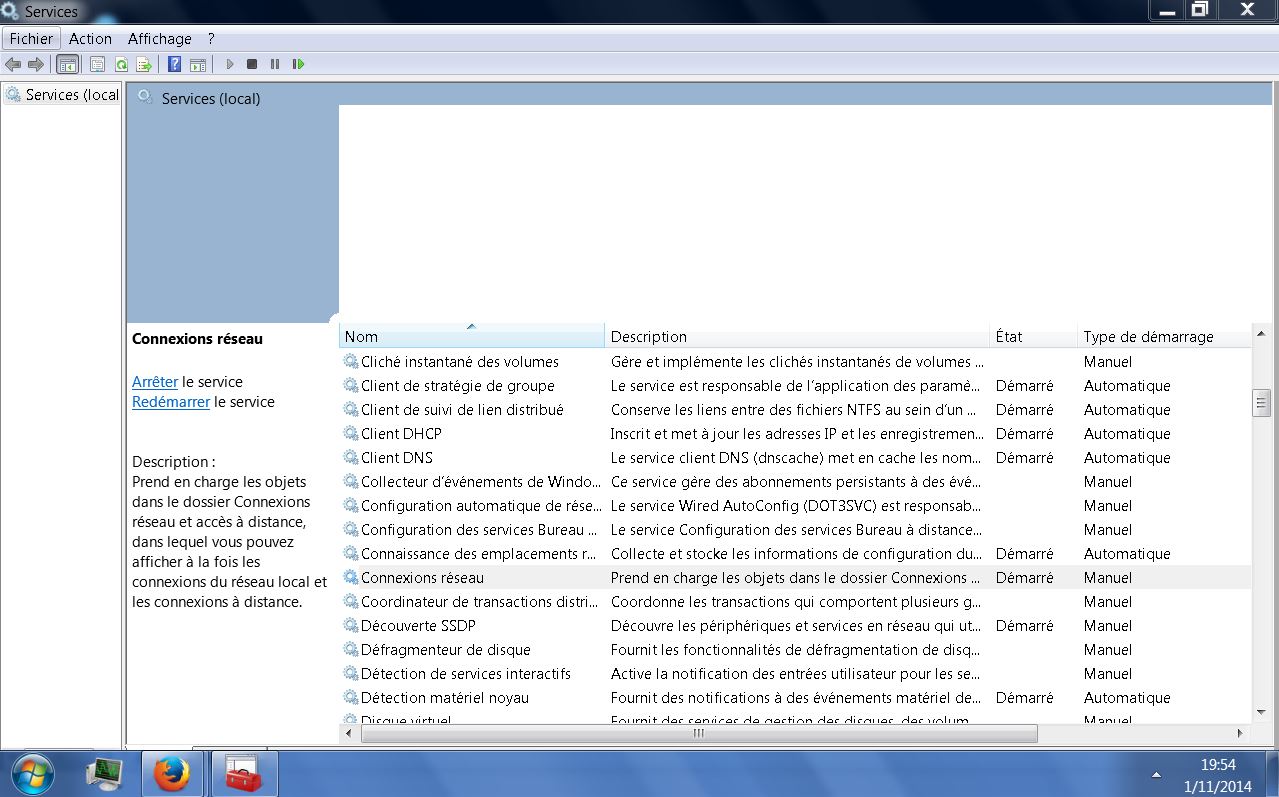Sort by Type de démarrage column header

(x=1164, y=336)
